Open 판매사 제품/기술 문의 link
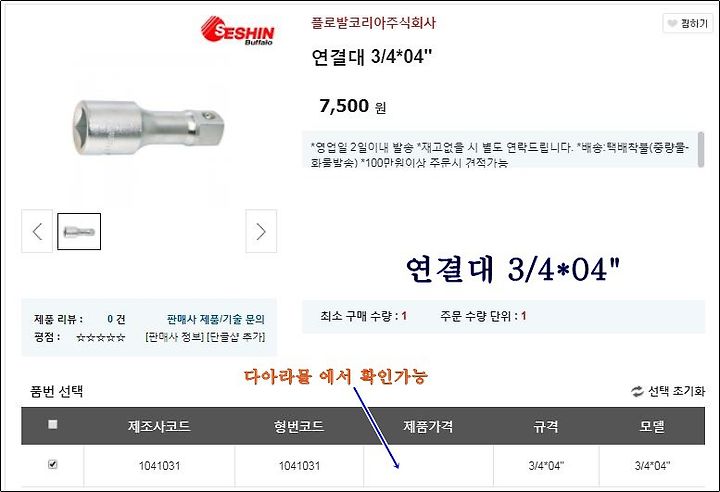The width and height of the screenshot is (720, 492). point(216,319)
